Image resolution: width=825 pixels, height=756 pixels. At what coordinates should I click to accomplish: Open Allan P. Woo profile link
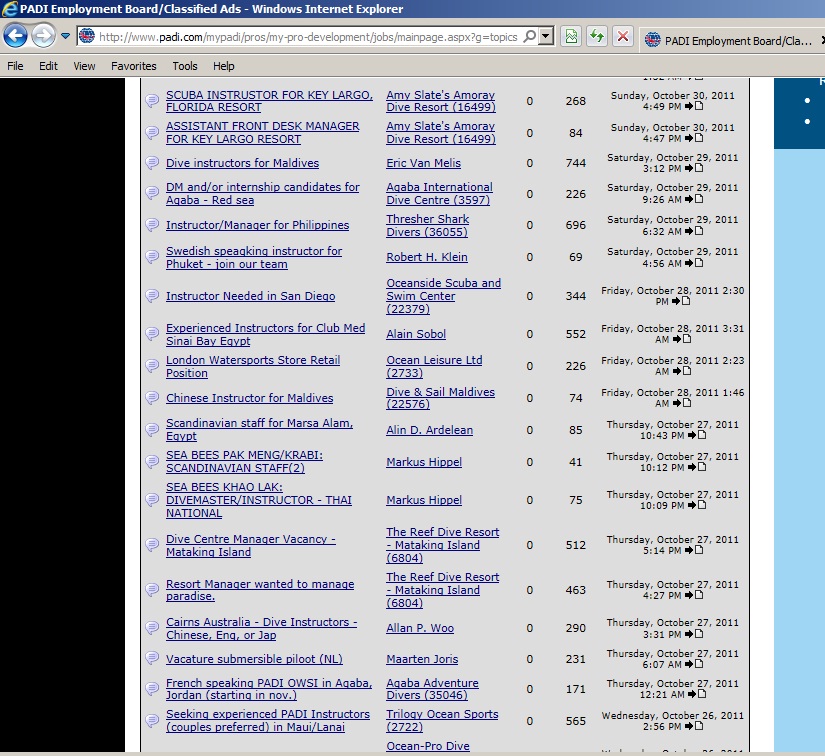[x=420, y=628]
